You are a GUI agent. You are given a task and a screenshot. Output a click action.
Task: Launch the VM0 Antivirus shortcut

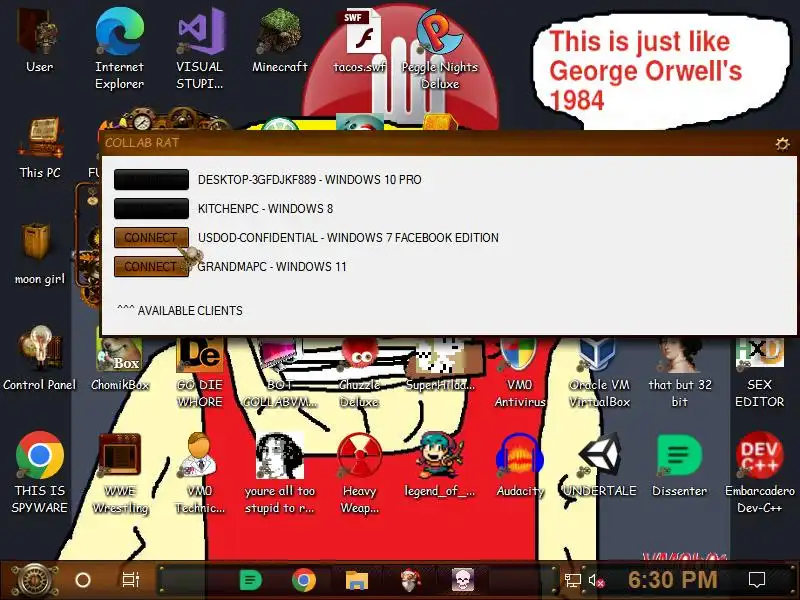tap(519, 373)
